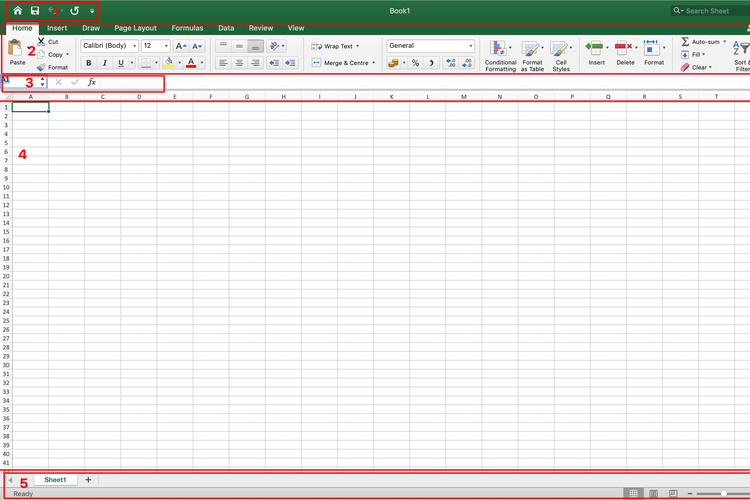Image resolution: width=750 pixels, height=500 pixels.
Task: Click Wrap Text
Action: point(335,46)
